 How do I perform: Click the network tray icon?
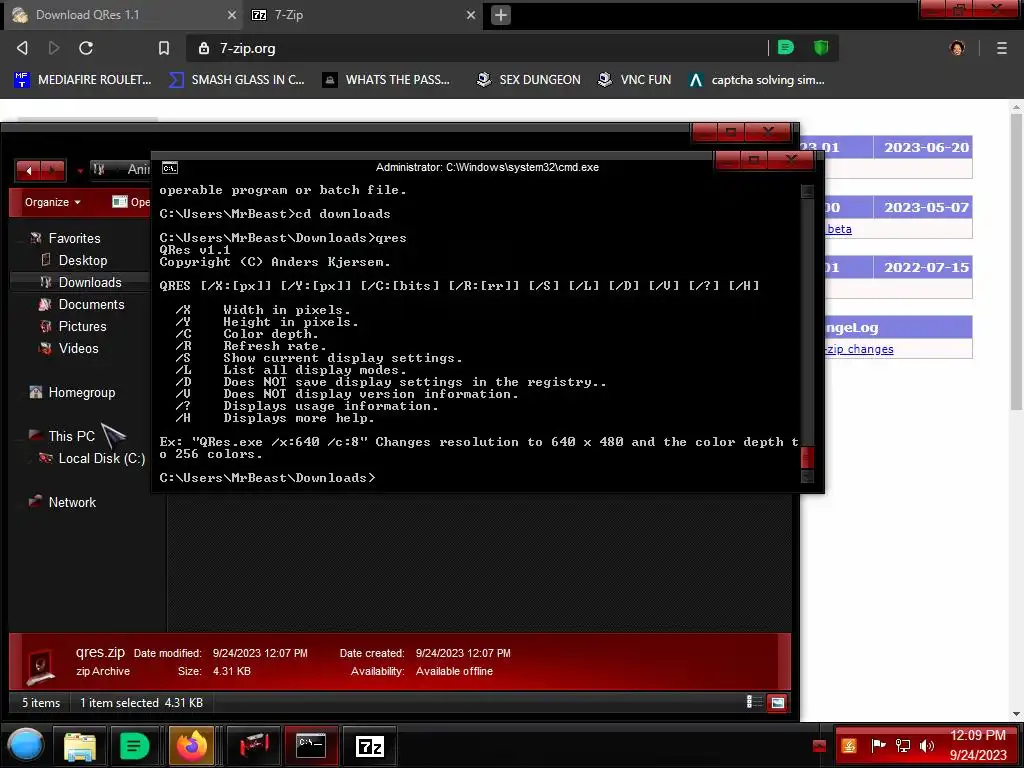903,745
